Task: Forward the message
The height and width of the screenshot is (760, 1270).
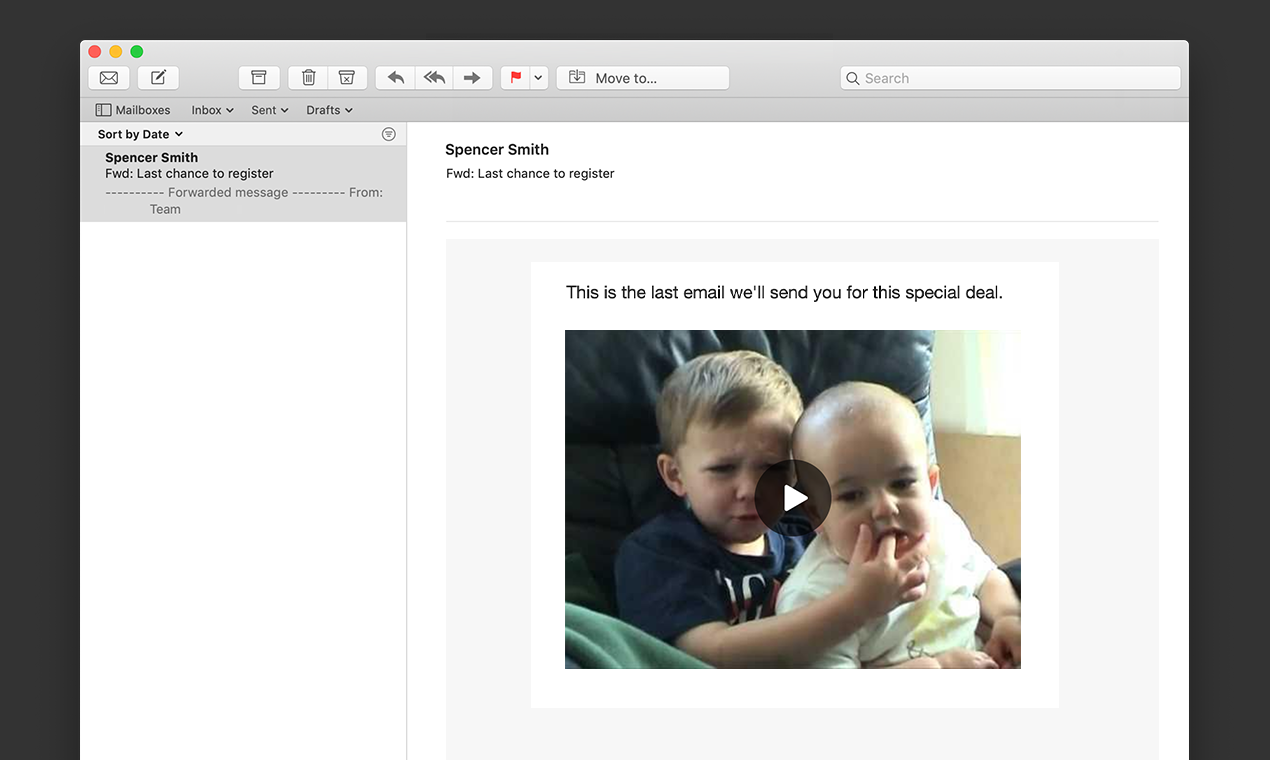Action: click(x=473, y=78)
